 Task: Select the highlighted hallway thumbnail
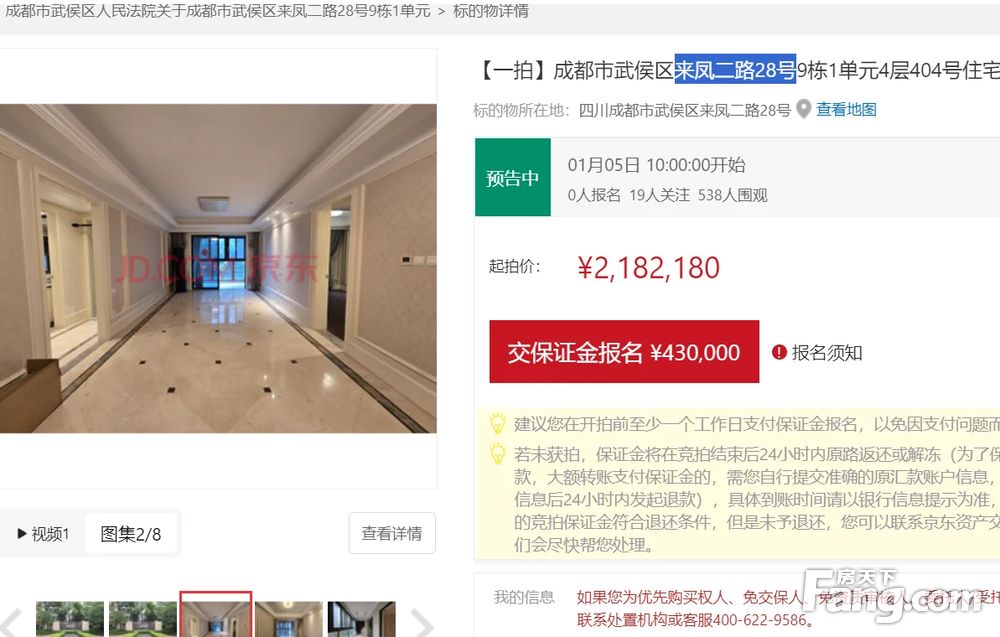[x=216, y=615]
